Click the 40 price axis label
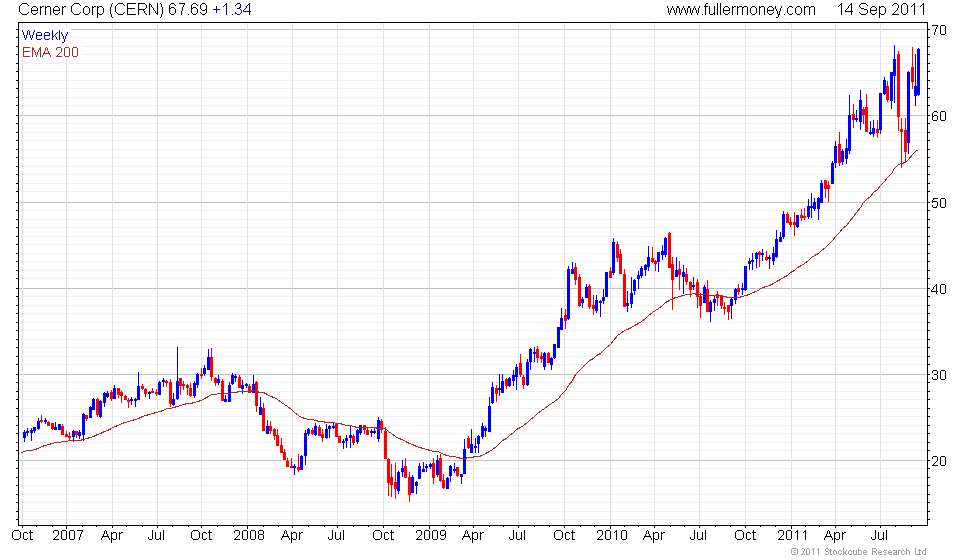The width and height of the screenshot is (980, 560). pyautogui.click(x=939, y=289)
